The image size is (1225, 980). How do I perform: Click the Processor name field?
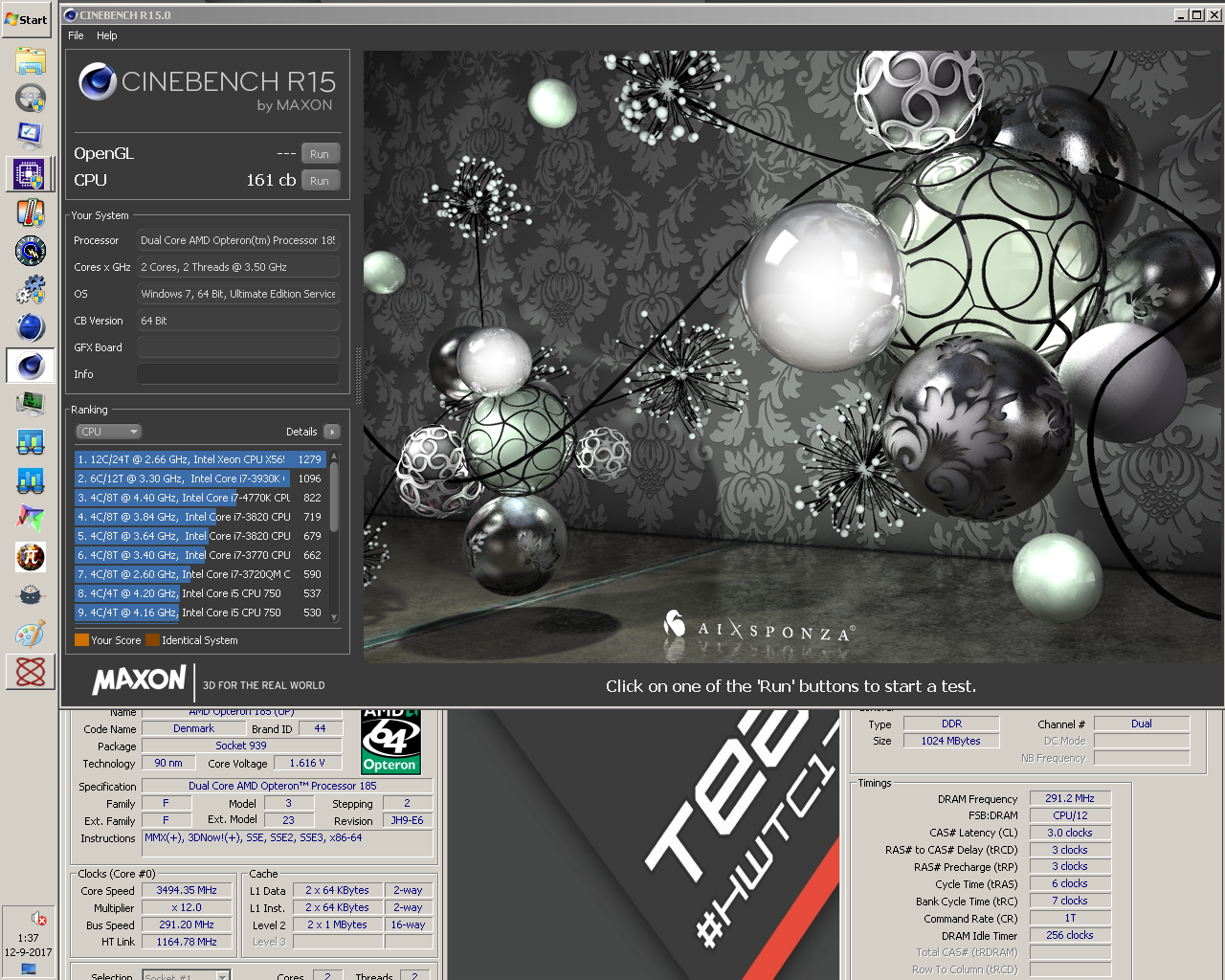coord(238,240)
